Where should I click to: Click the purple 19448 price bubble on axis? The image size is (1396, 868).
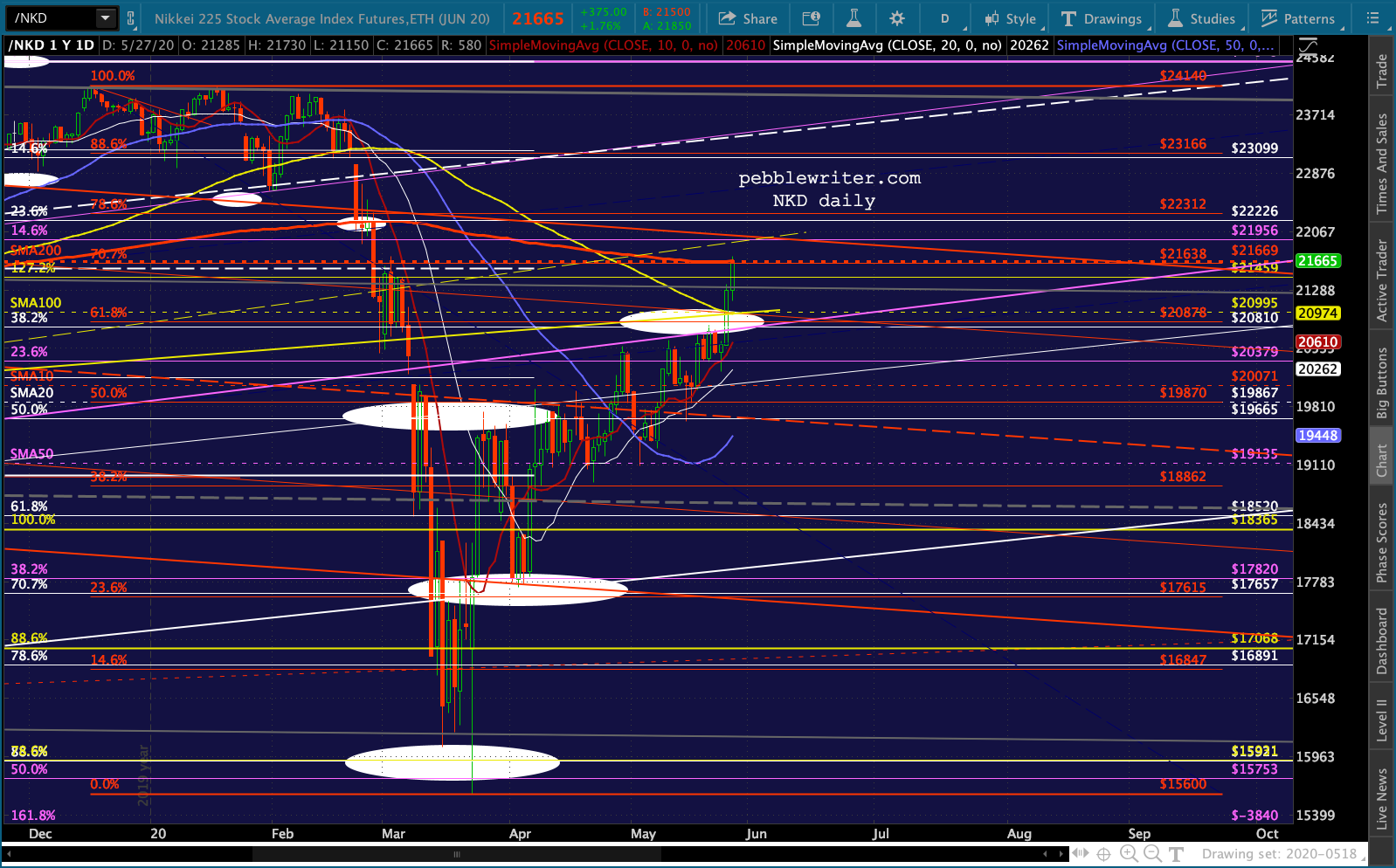[1317, 436]
